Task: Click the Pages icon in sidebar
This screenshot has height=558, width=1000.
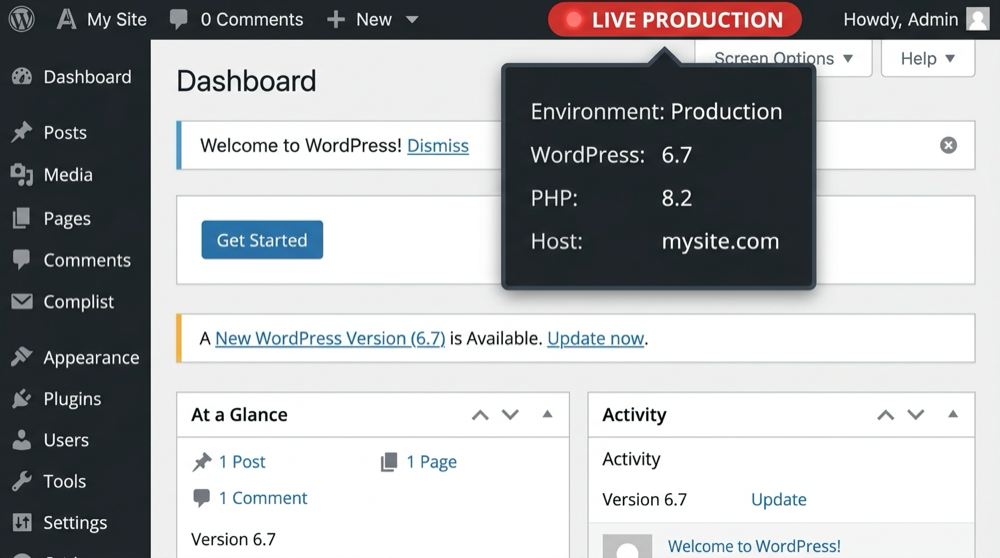Action: 22,218
